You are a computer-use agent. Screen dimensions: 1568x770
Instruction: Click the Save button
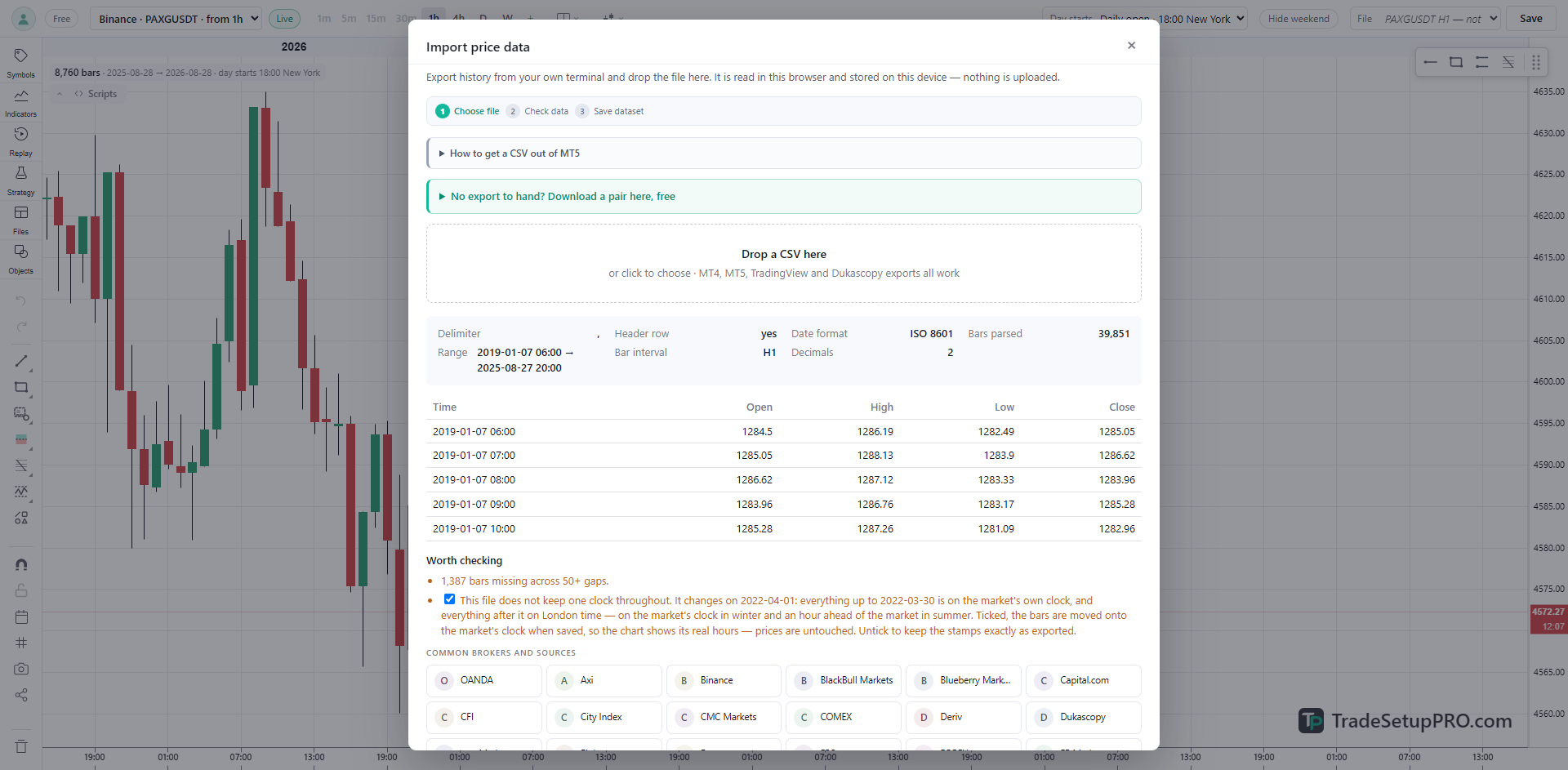coord(1531,19)
